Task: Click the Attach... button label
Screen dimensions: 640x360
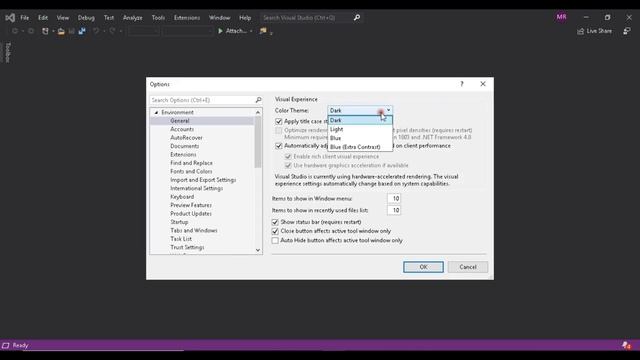Action: (x=236, y=31)
